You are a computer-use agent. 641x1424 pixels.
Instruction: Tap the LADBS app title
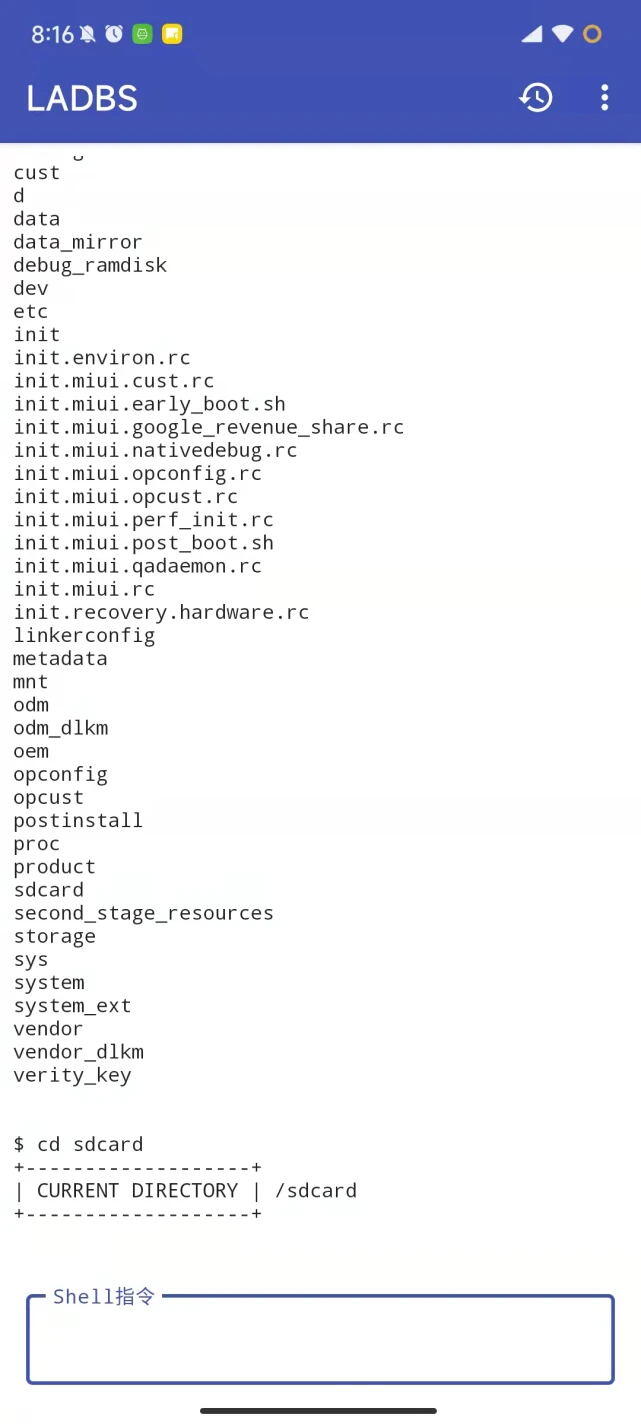tap(82, 98)
